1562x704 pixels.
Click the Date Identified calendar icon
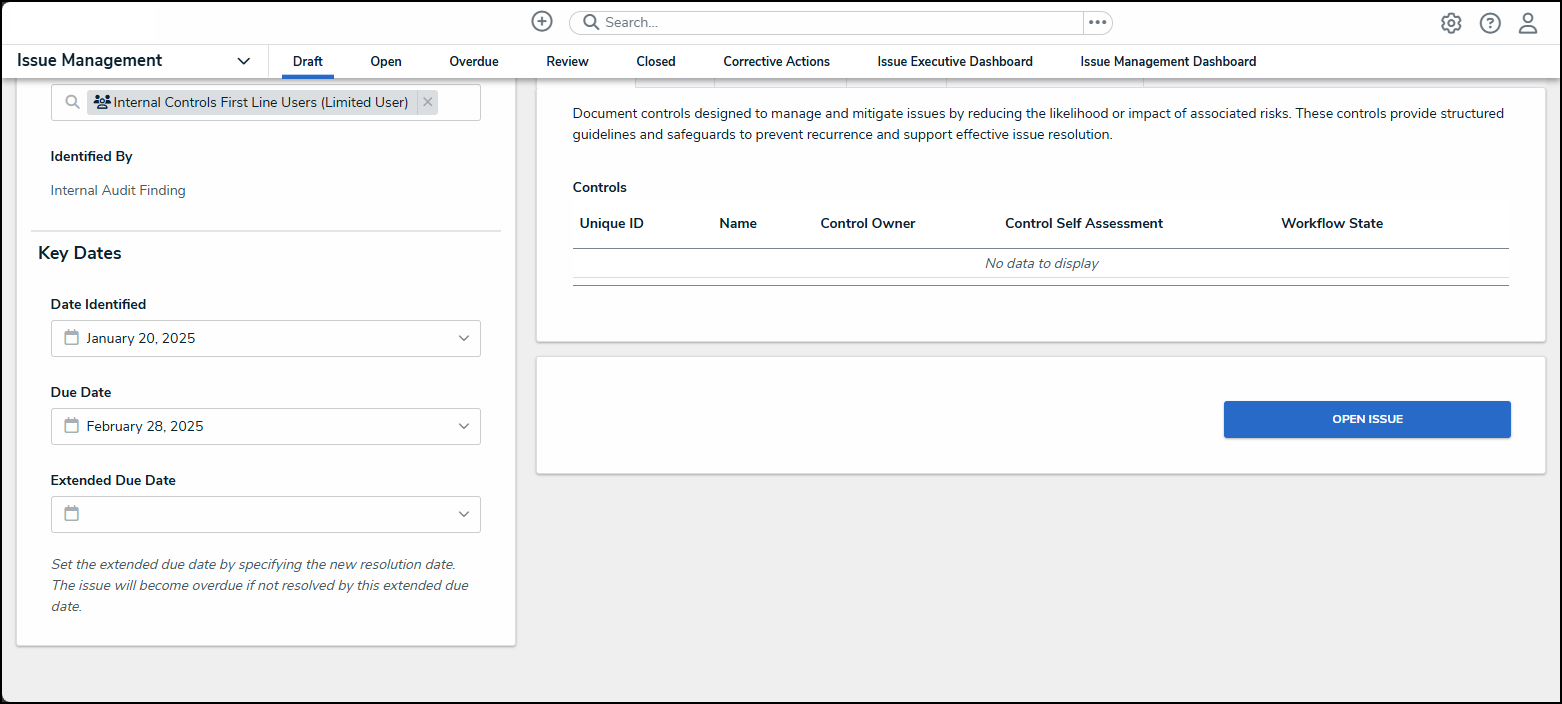point(72,338)
